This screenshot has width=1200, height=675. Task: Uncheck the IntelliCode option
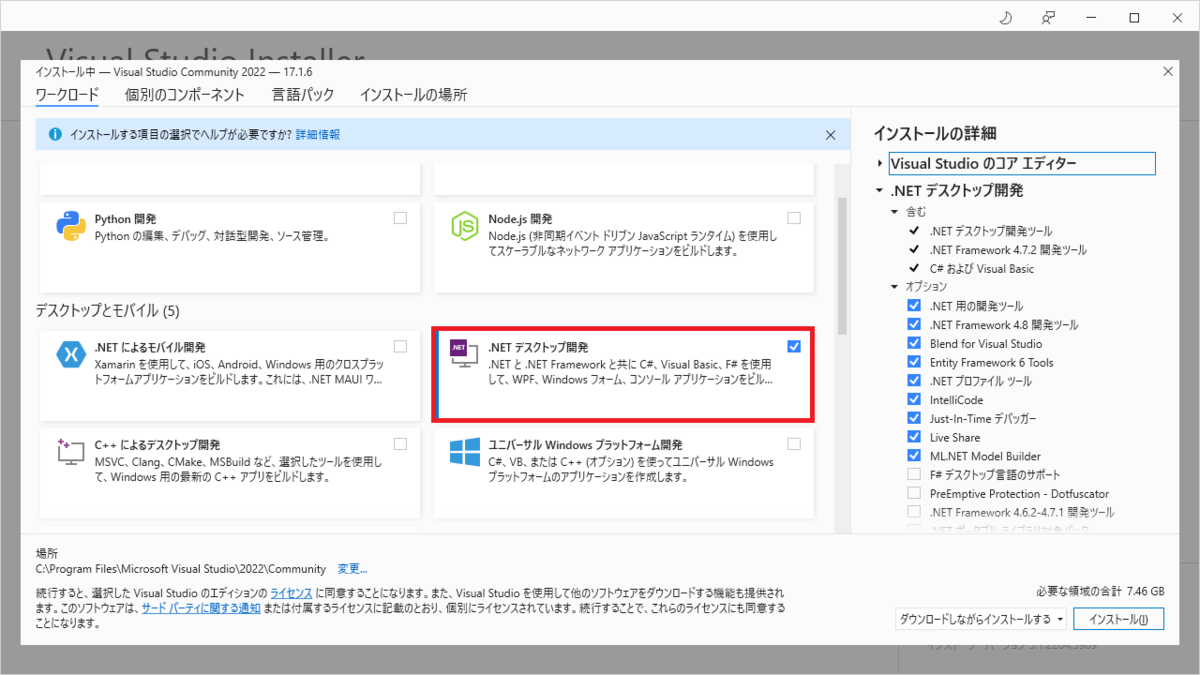pyautogui.click(x=913, y=400)
